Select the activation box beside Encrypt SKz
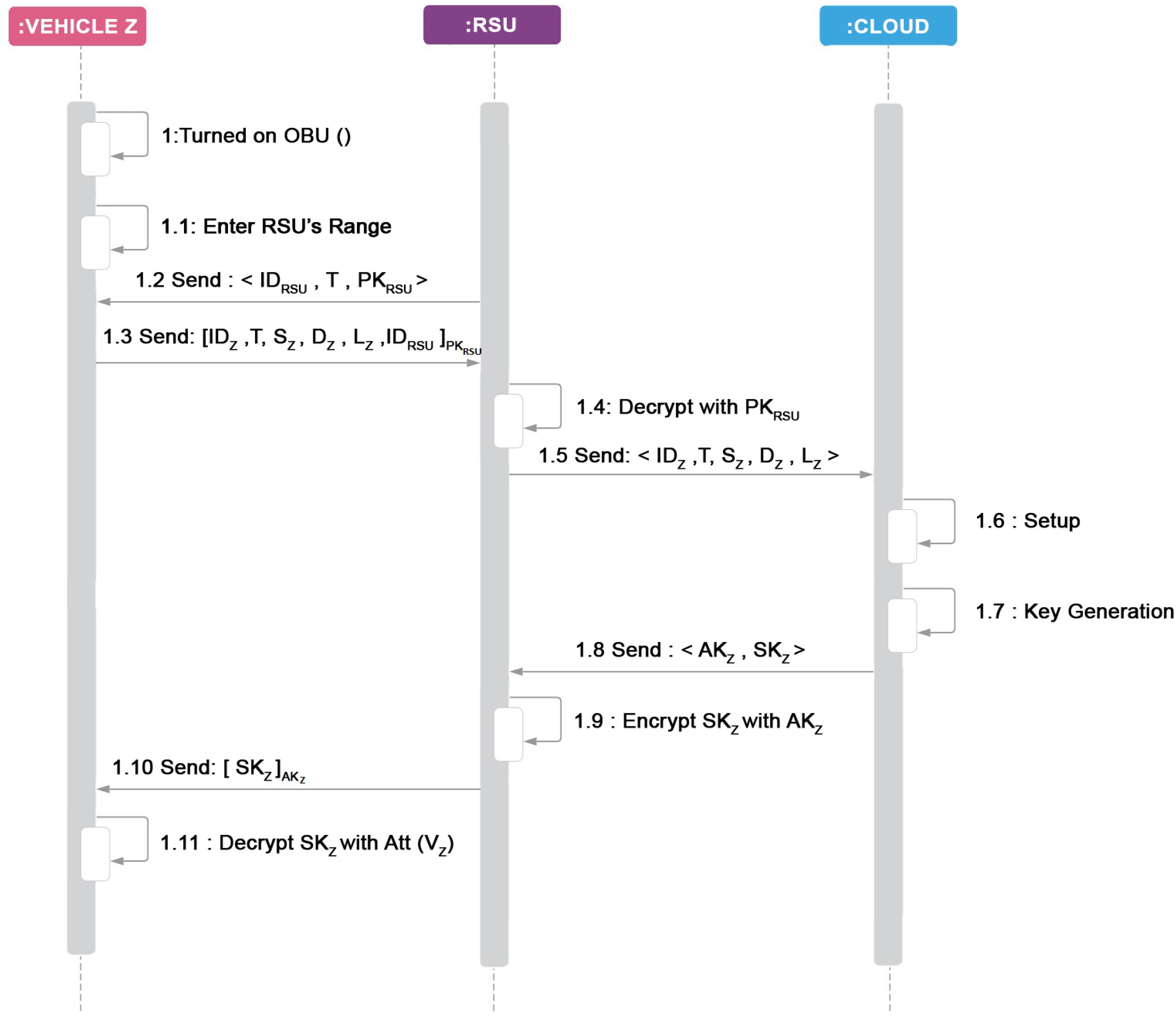Viewport: 1176px width, 1018px height. [x=509, y=734]
